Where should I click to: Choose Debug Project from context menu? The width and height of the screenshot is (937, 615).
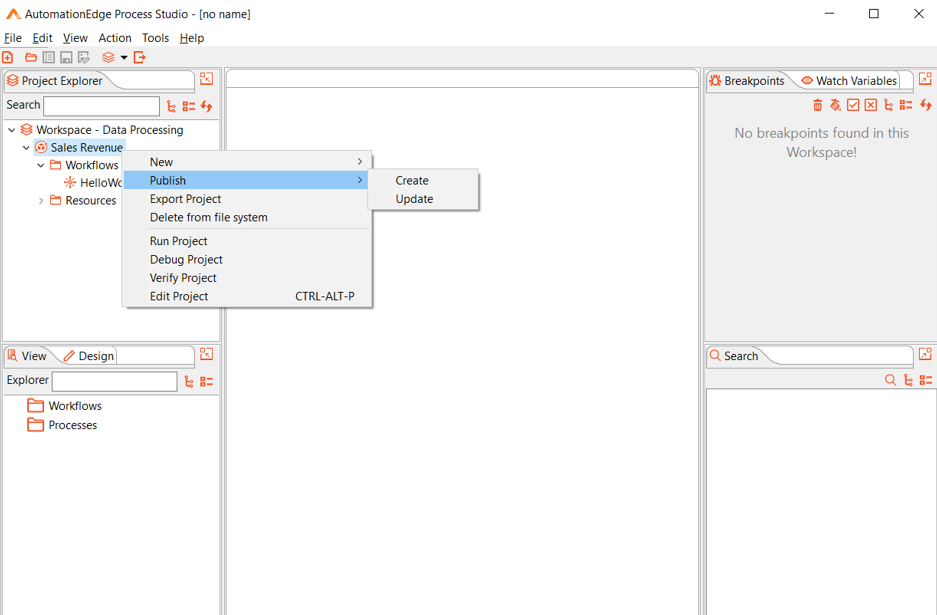point(247,259)
